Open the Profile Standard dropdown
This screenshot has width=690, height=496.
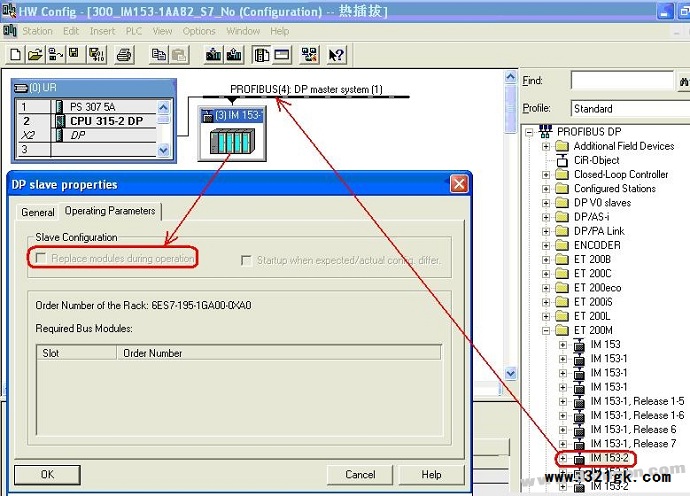click(630, 109)
